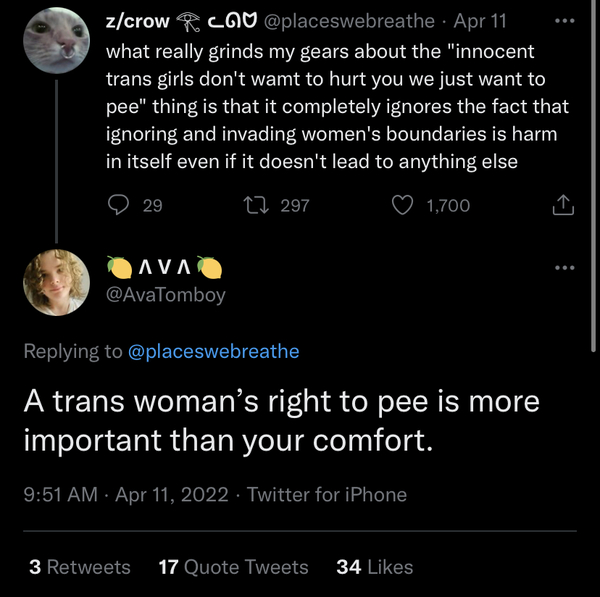The image size is (600, 597).
Task: Click the @AvaTomboy username
Action: pos(166,295)
